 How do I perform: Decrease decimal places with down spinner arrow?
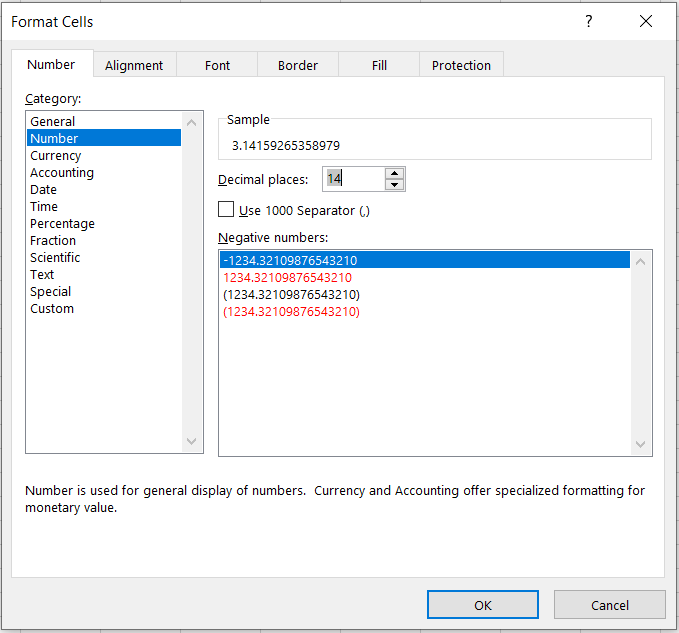point(395,184)
